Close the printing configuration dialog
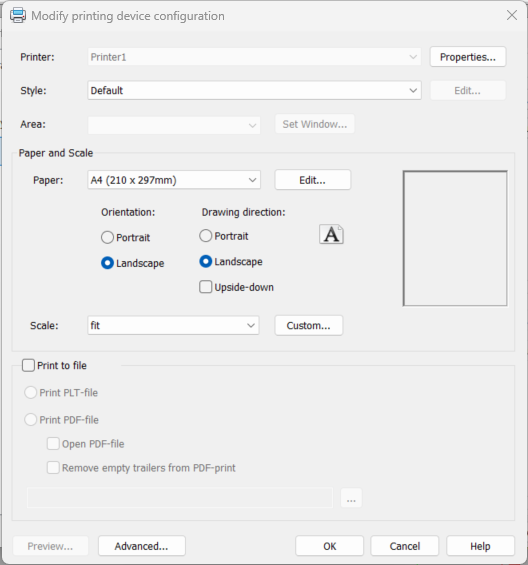 pyautogui.click(x=512, y=15)
